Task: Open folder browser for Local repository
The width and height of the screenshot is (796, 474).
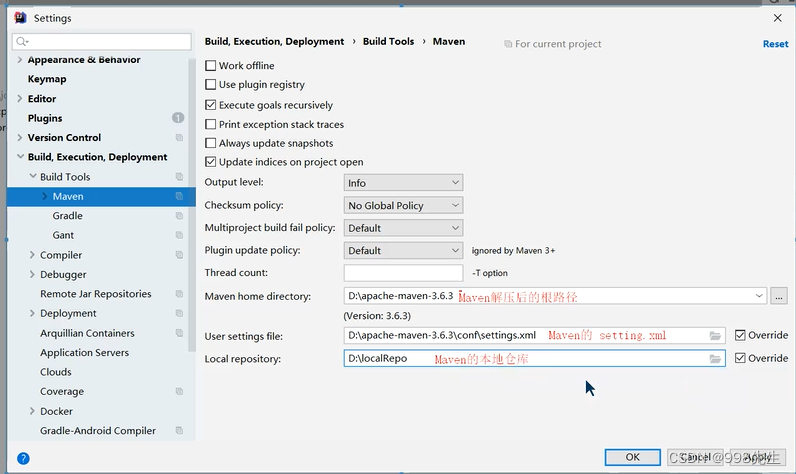Action: [715, 359]
